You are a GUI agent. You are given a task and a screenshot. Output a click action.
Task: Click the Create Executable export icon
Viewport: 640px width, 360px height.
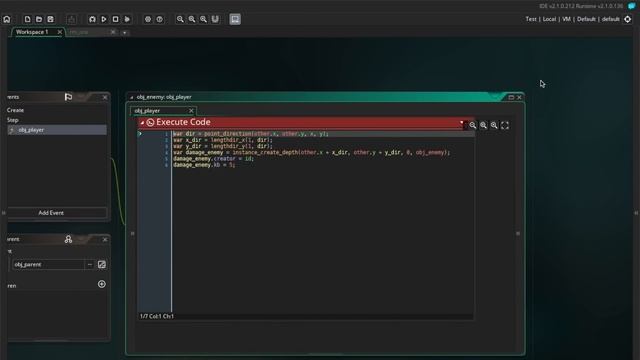[x=71, y=19]
